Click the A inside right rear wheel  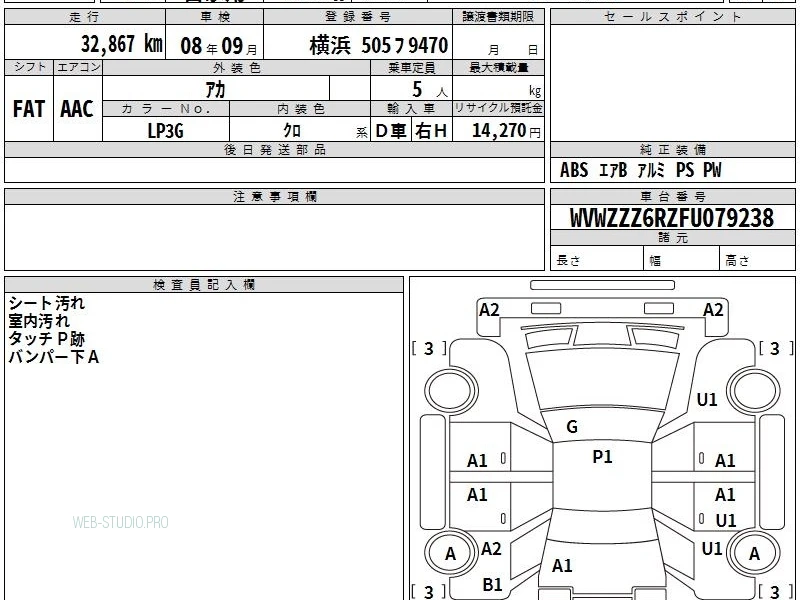tap(754, 554)
